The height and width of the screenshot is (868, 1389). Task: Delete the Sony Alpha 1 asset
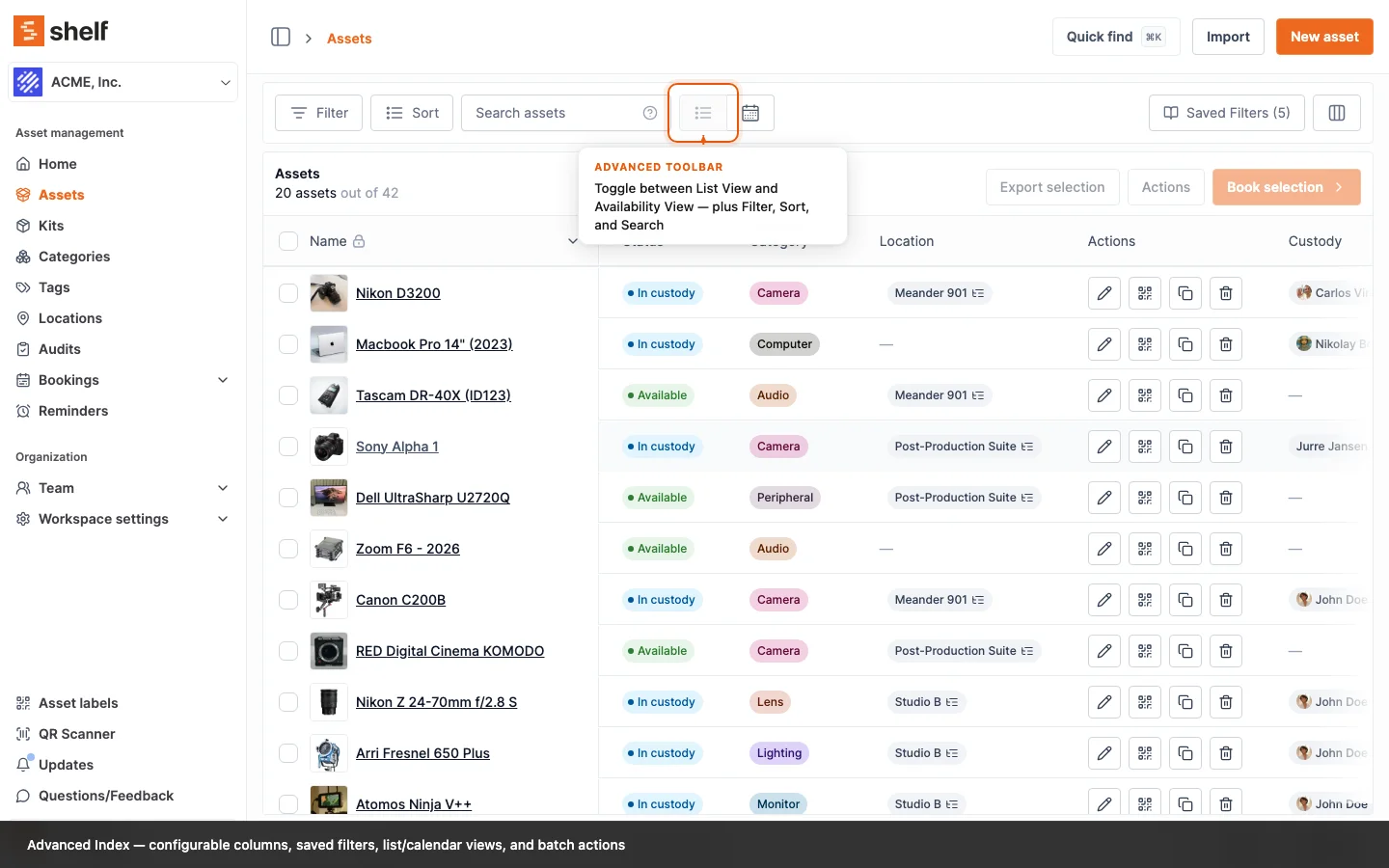click(x=1226, y=447)
